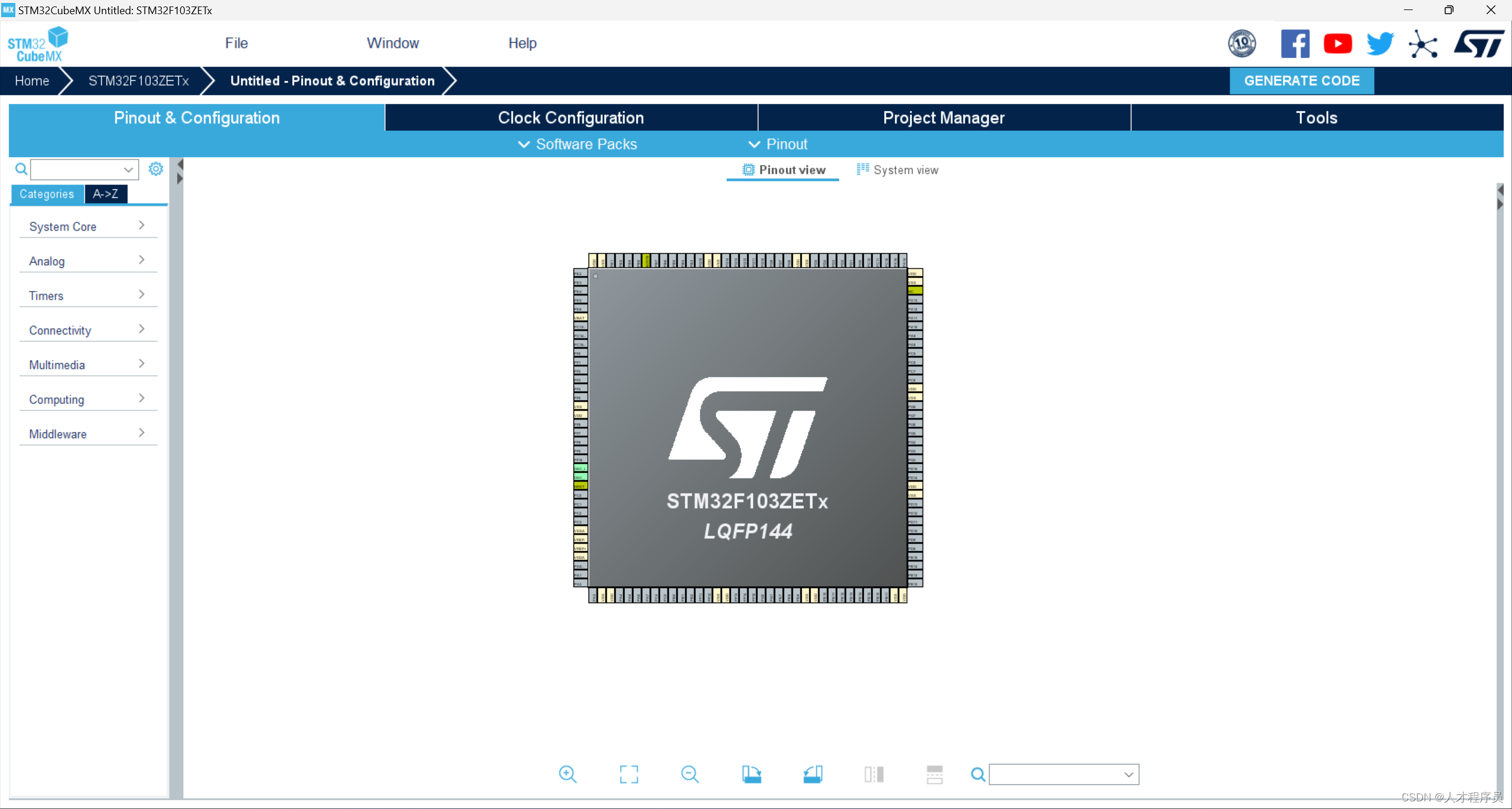Select the A->Z sorting tab
The width and height of the screenshot is (1512, 809).
coord(106,194)
